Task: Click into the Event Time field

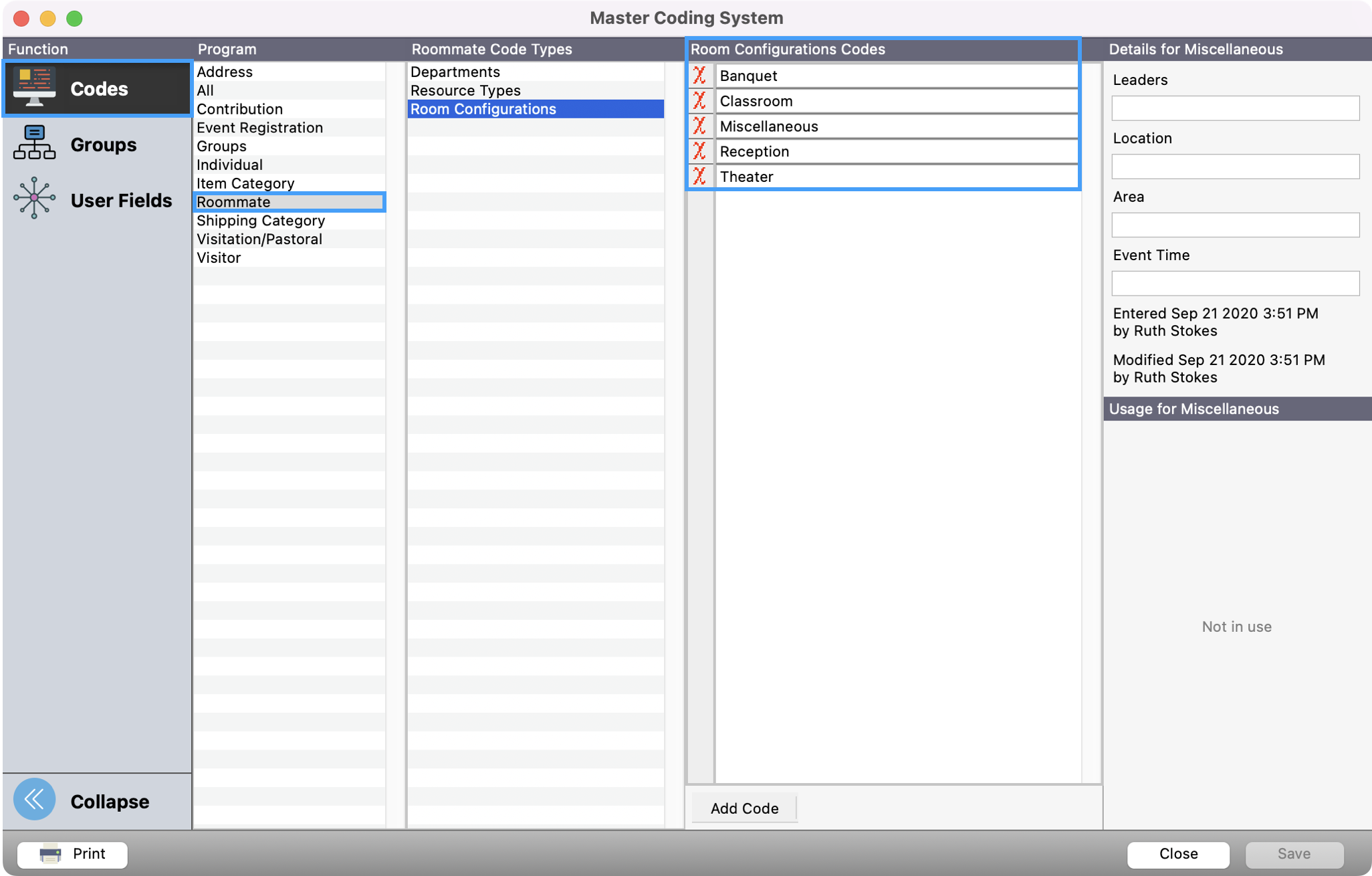Action: [x=1235, y=284]
